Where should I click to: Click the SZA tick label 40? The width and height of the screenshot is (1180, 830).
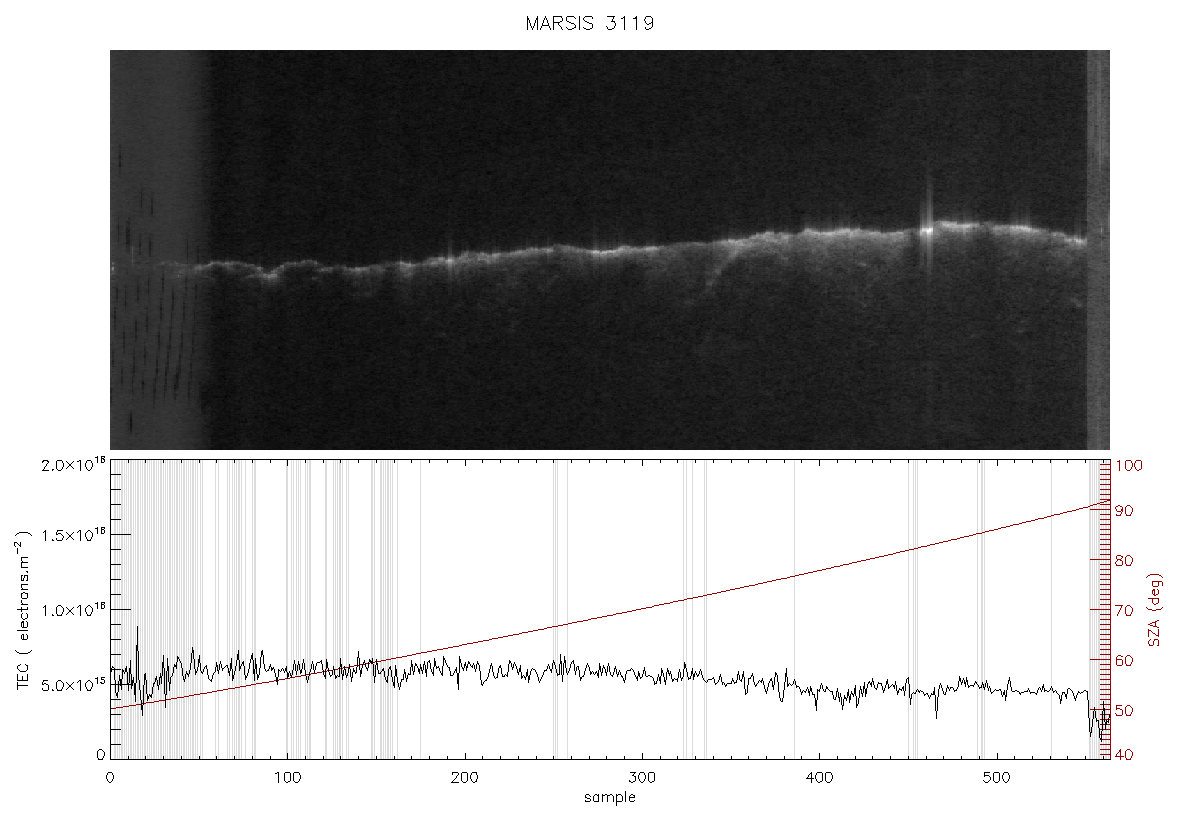click(1124, 755)
